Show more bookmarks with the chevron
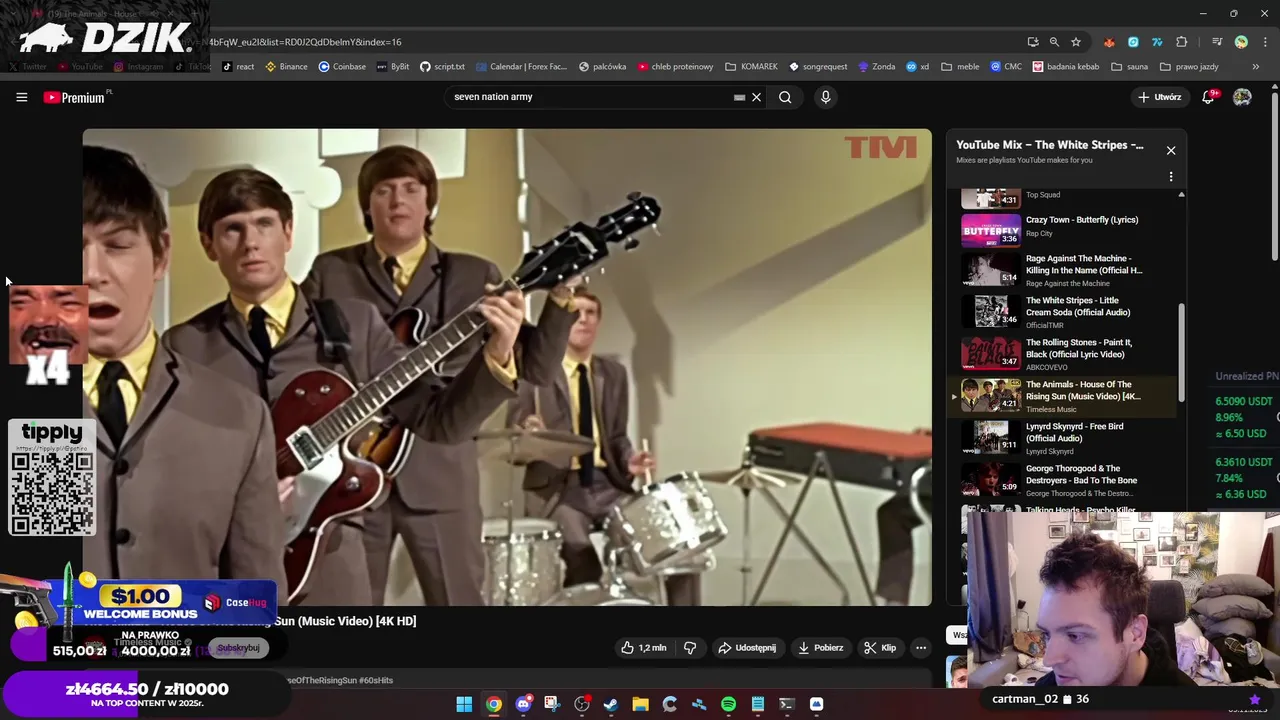1280x720 pixels. (x=1258, y=67)
